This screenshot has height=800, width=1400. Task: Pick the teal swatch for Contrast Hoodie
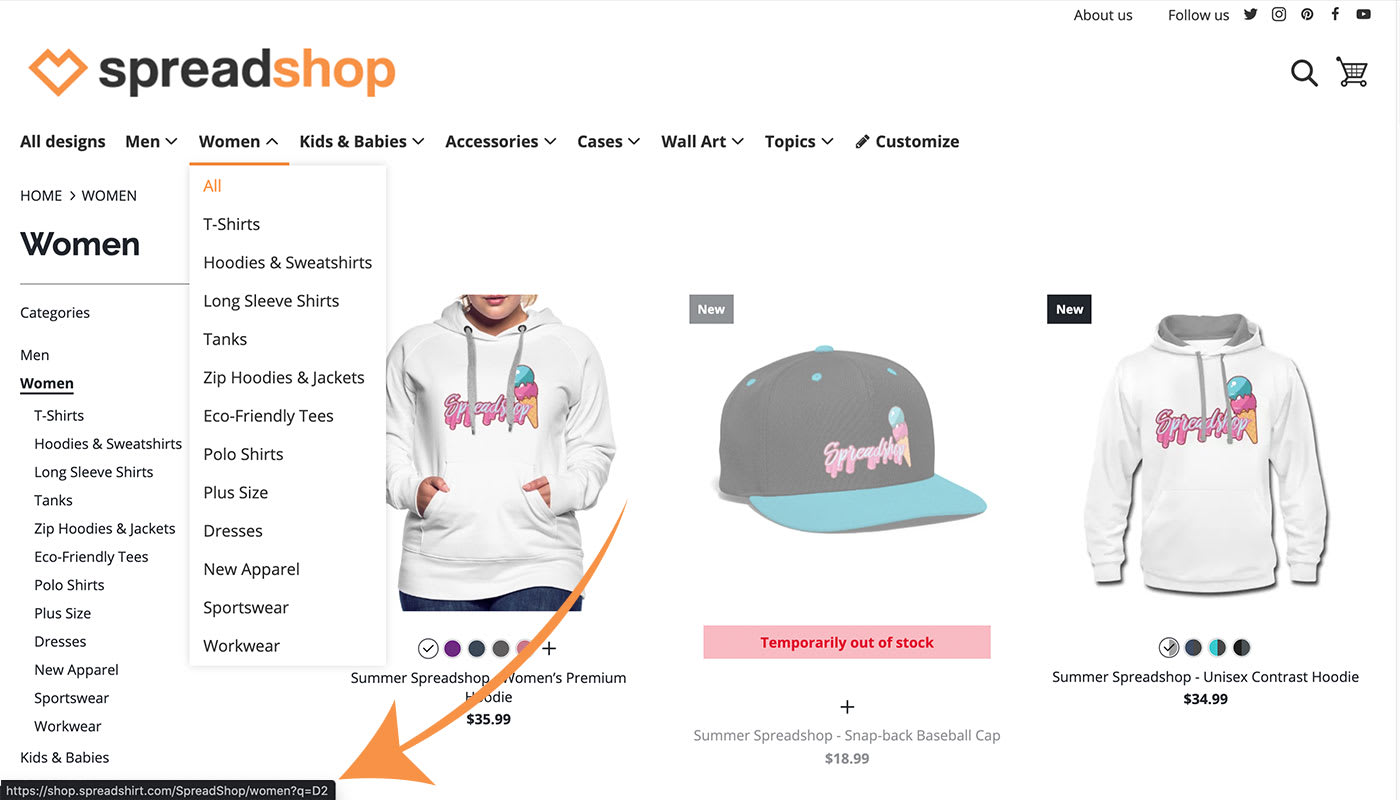point(1217,647)
